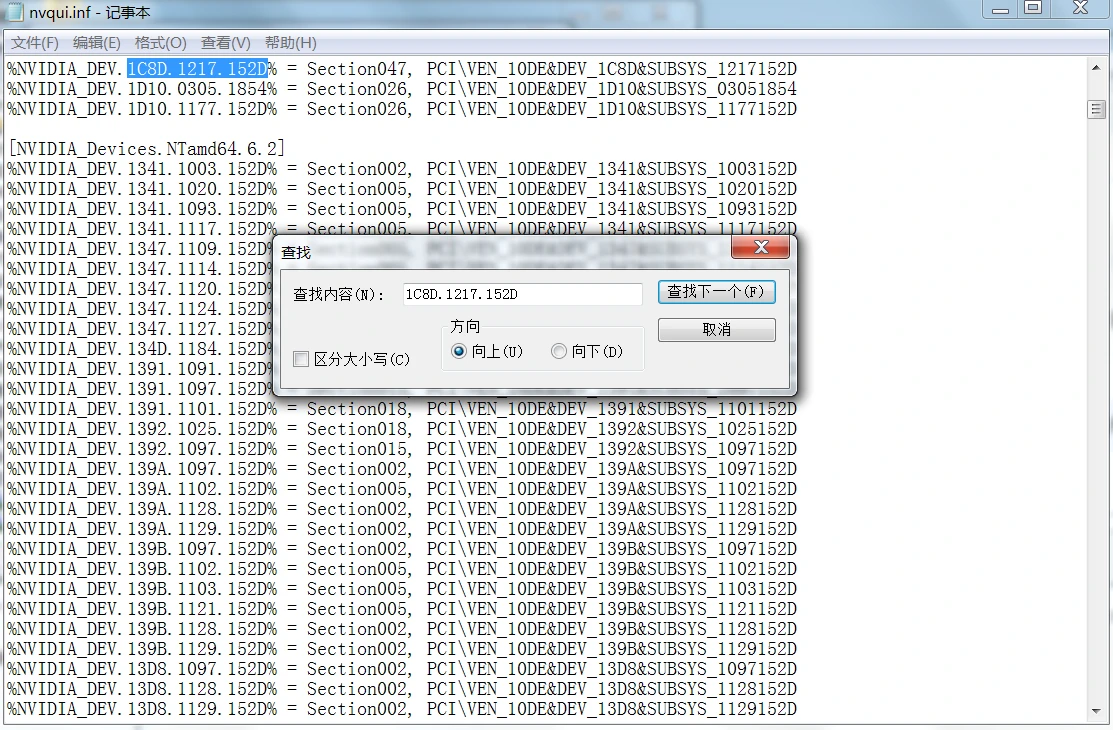
Task: Click the line with NVIDIA_DEV.1D10.1177.152D
Action: pyautogui.click(x=402, y=109)
